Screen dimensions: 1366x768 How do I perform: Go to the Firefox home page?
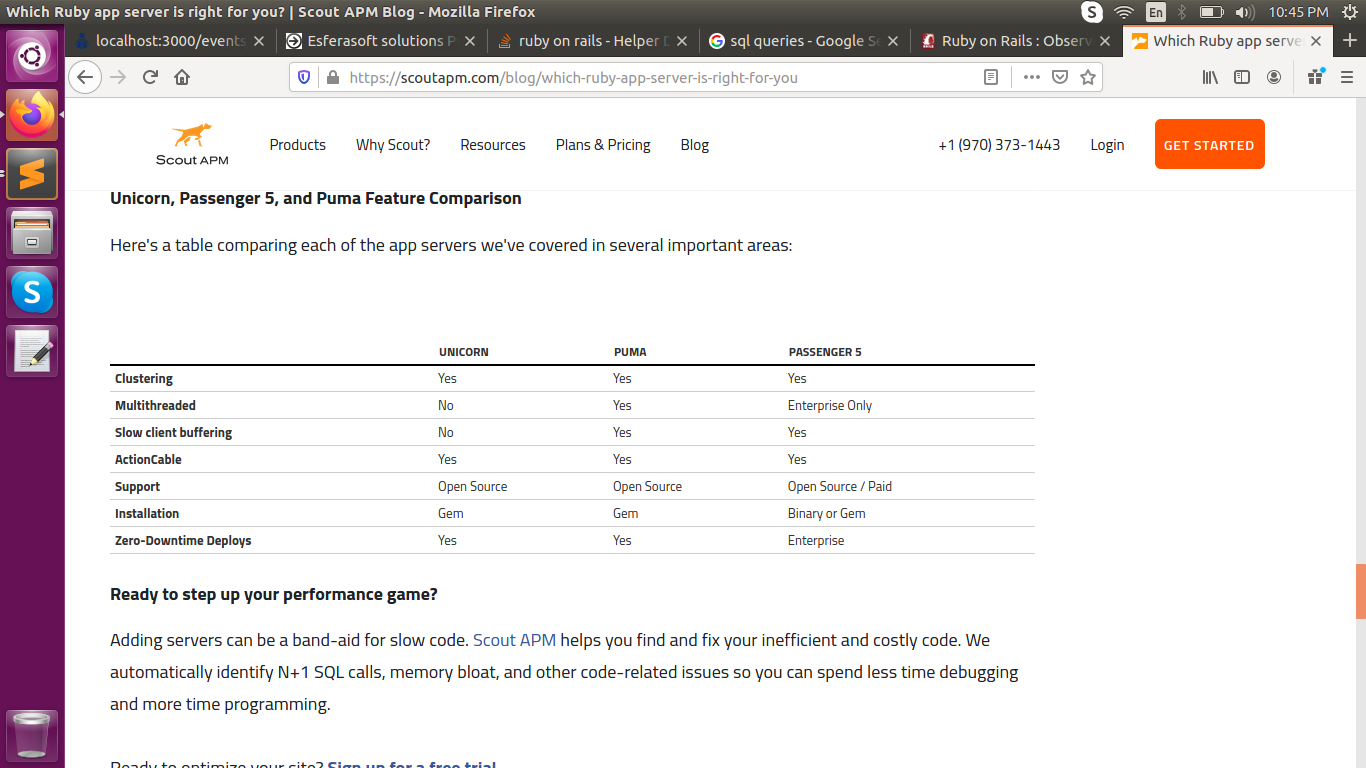pos(182,77)
